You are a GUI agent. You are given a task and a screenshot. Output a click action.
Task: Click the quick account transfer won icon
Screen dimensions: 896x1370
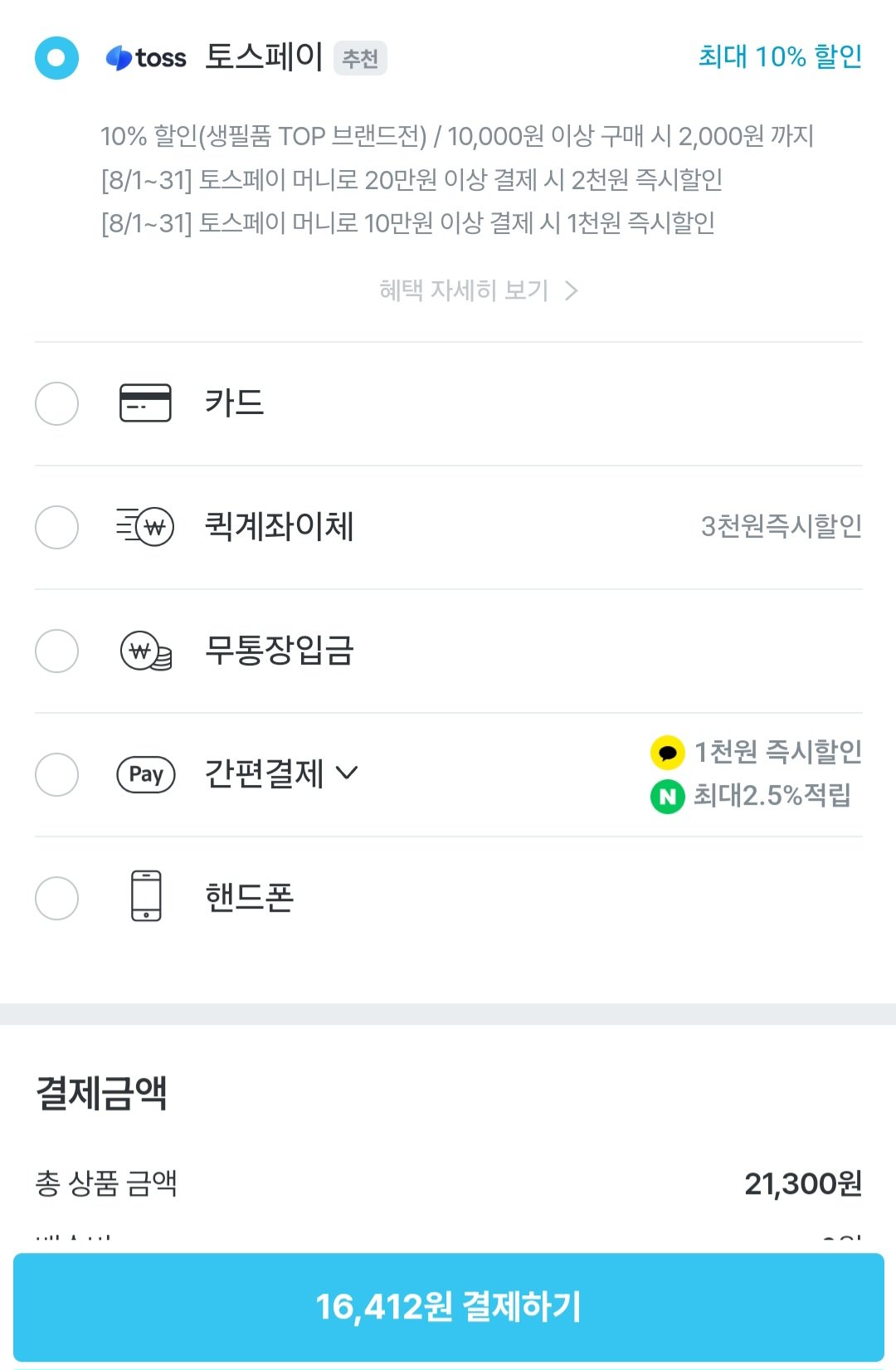click(145, 527)
